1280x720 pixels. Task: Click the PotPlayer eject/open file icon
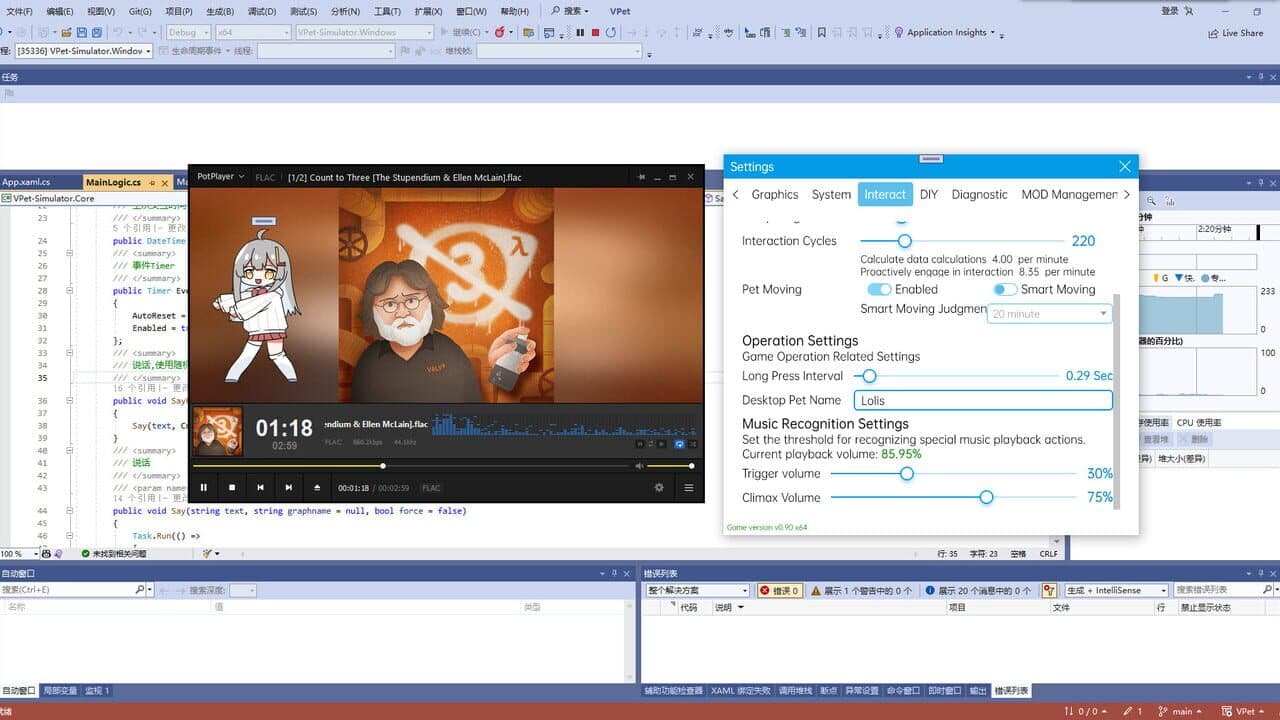(x=317, y=488)
